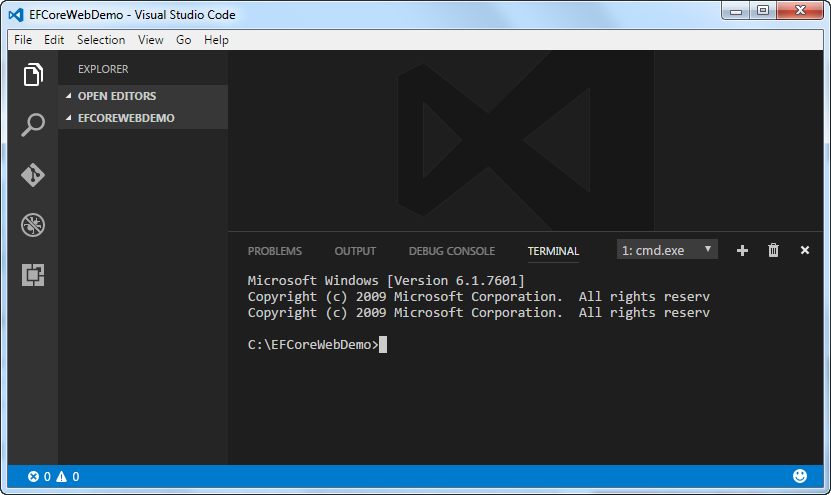Open the Go menu

(183, 40)
